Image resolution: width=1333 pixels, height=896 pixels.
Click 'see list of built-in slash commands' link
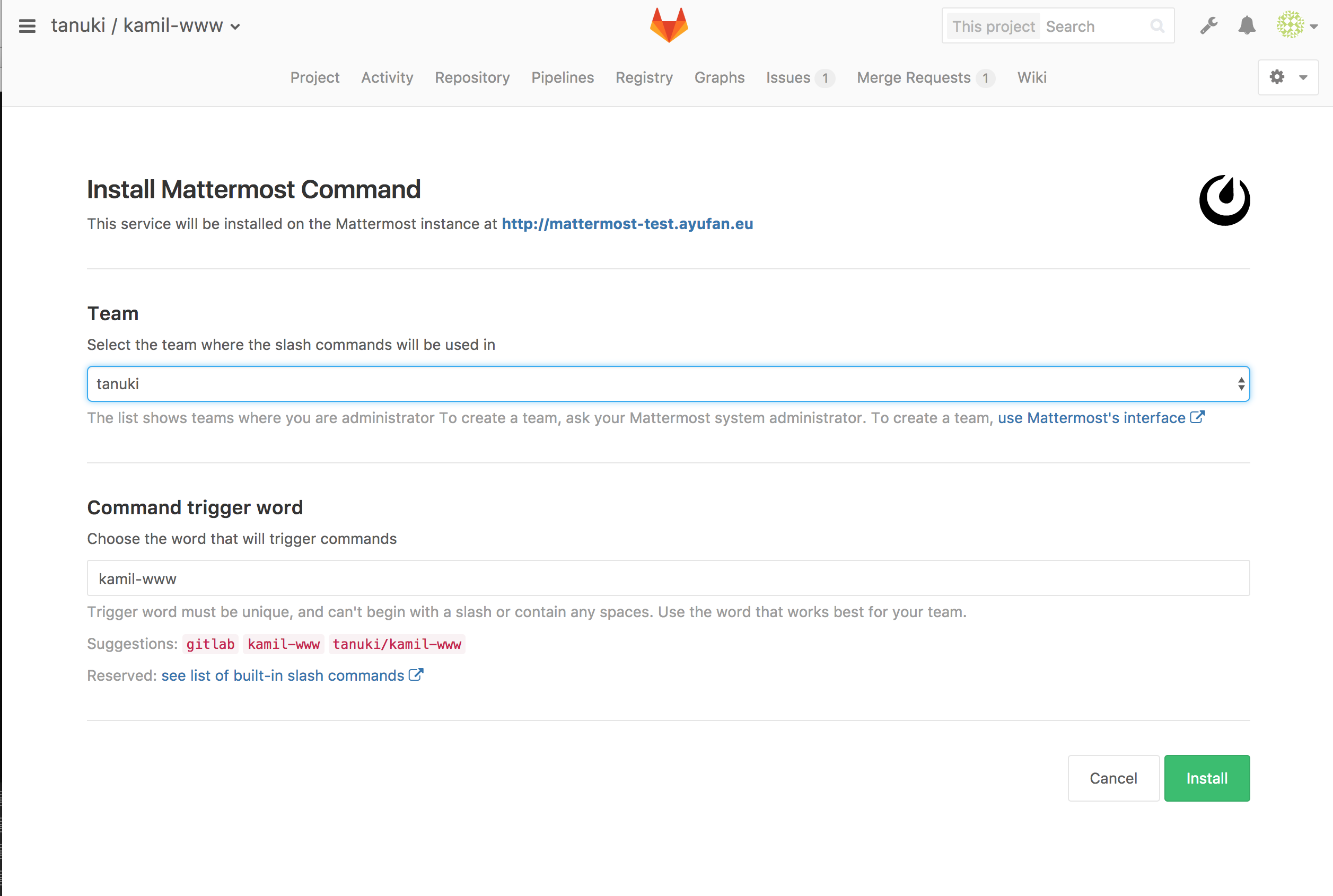[281, 675]
